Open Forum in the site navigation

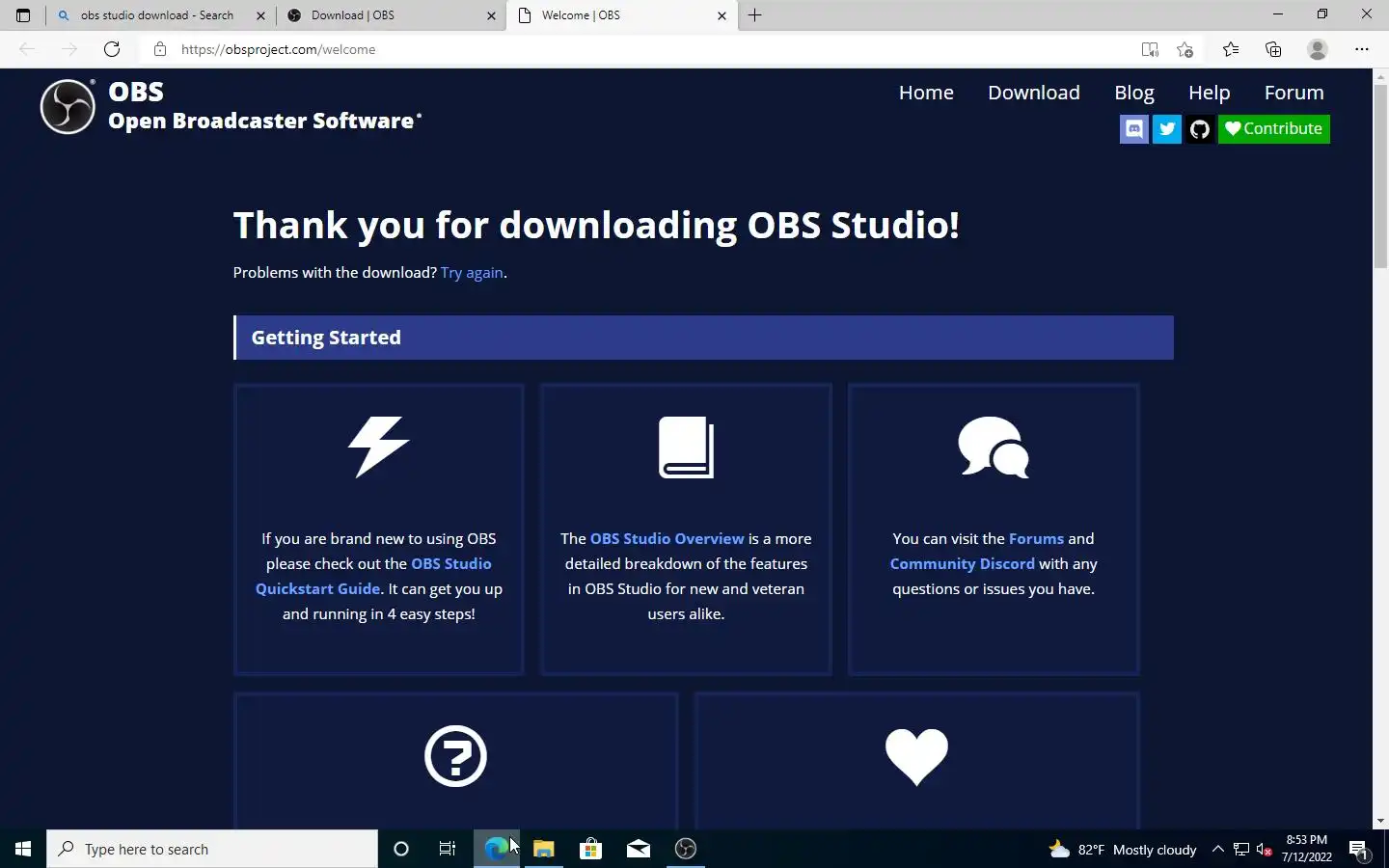1294,93
